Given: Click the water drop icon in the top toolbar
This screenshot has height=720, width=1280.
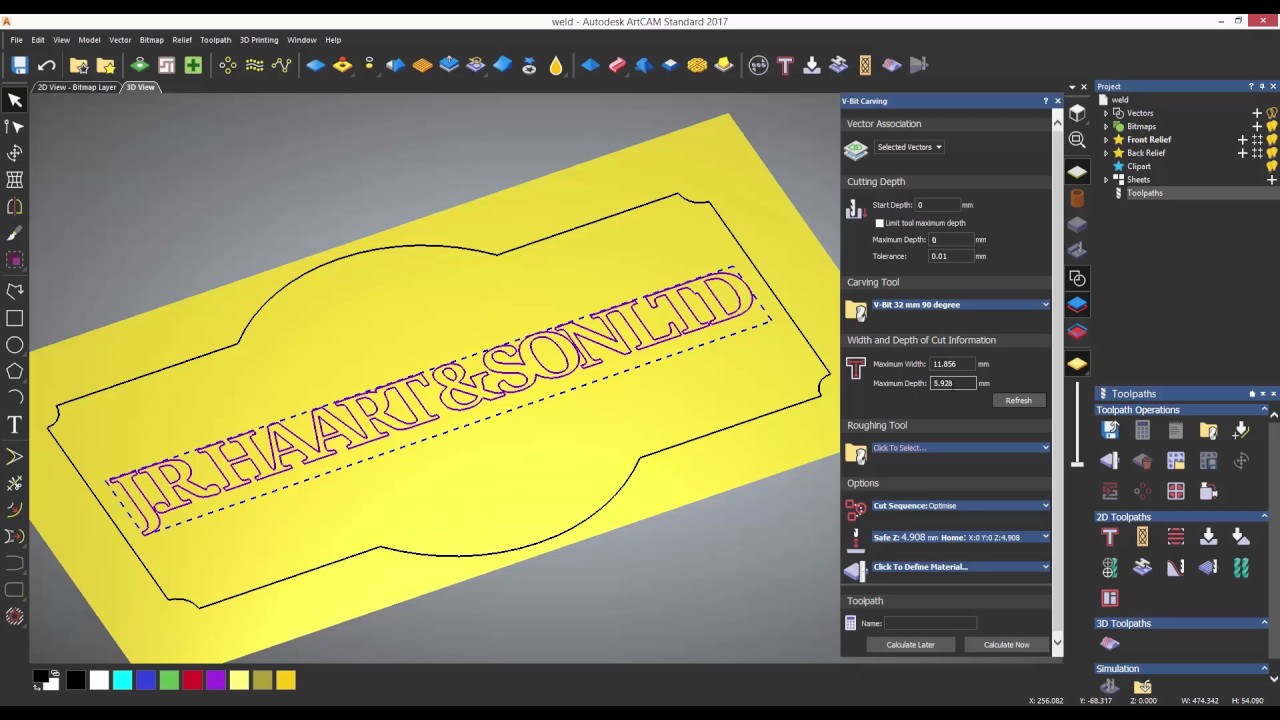Looking at the screenshot, I should (x=556, y=65).
